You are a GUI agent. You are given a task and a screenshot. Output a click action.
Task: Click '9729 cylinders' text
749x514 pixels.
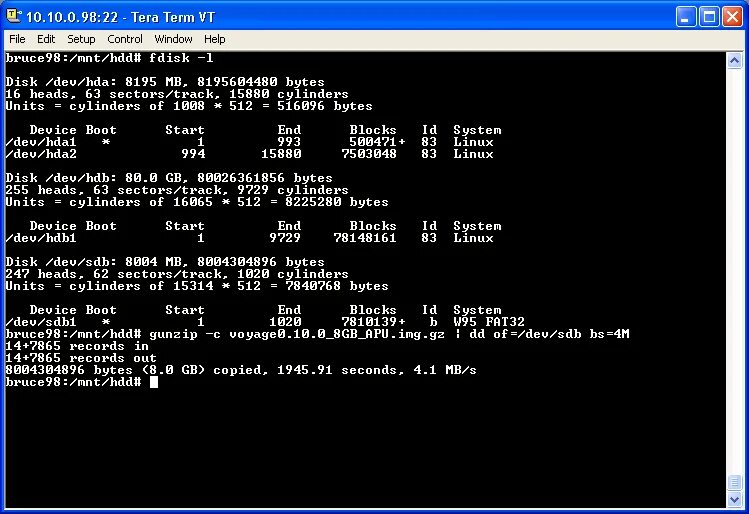293,190
